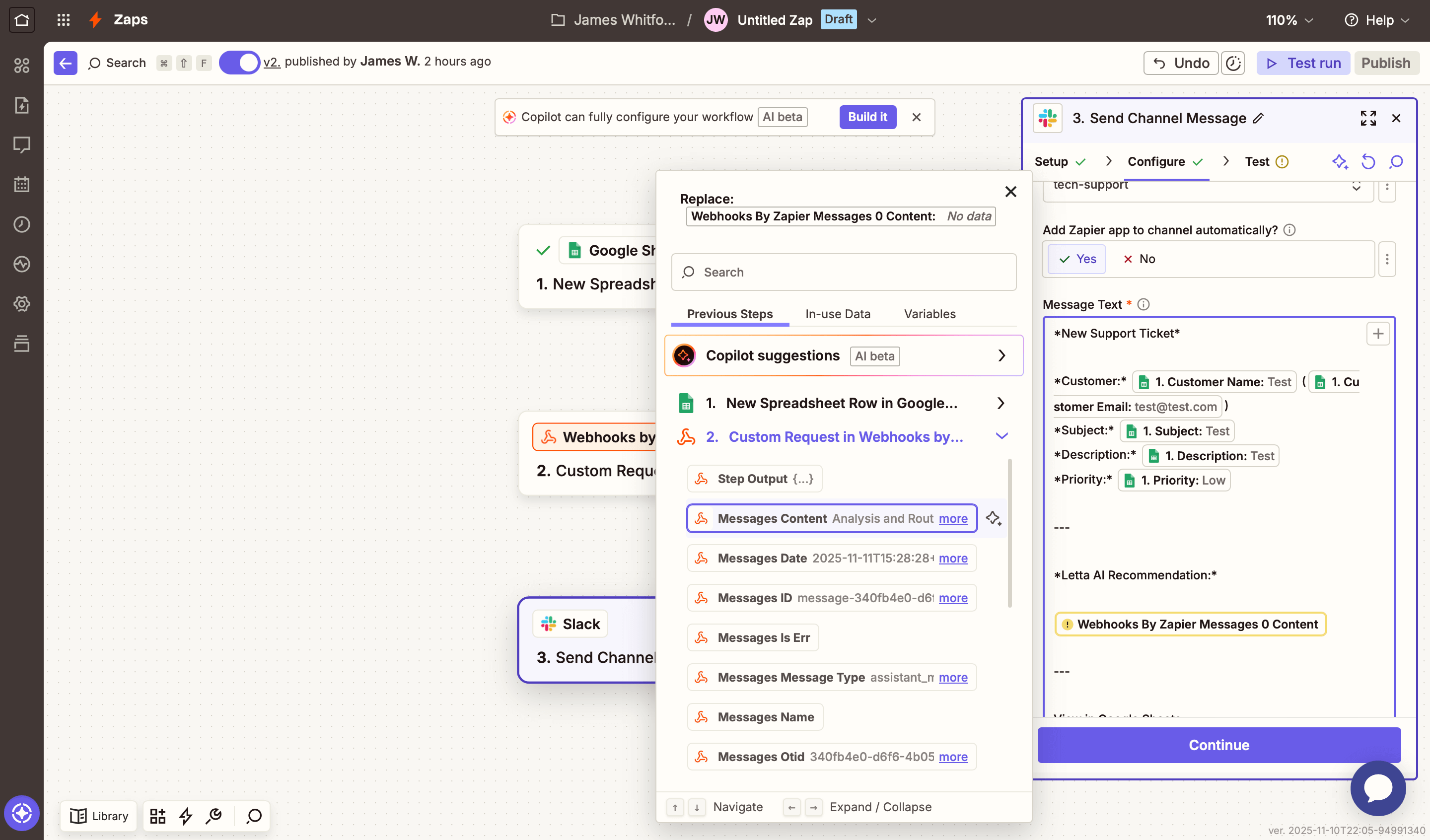Click the edit pencil next to Send Channel Message
The height and width of the screenshot is (840, 1430).
1259,119
